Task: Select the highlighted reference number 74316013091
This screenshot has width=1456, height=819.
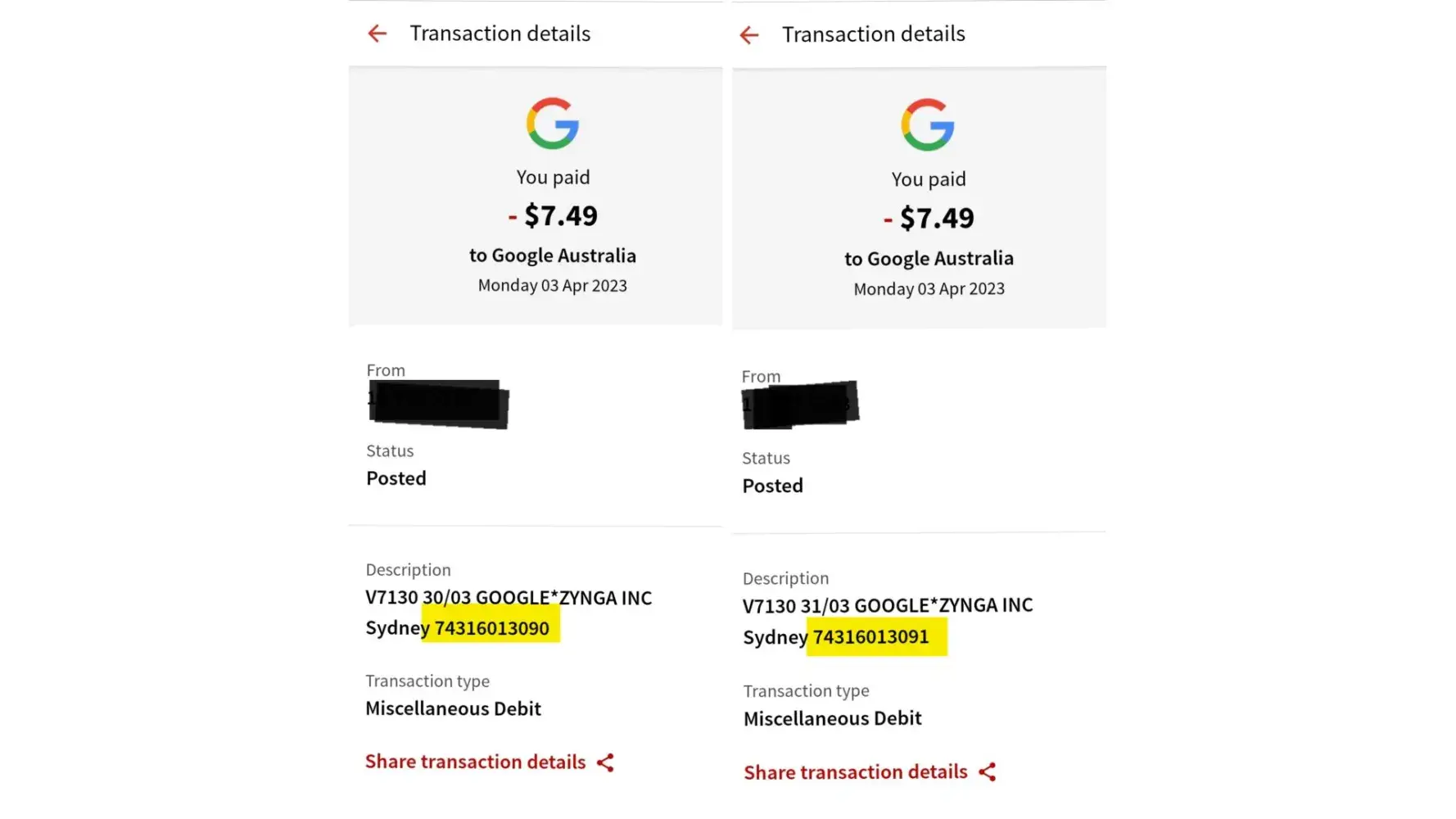Action: (870, 637)
